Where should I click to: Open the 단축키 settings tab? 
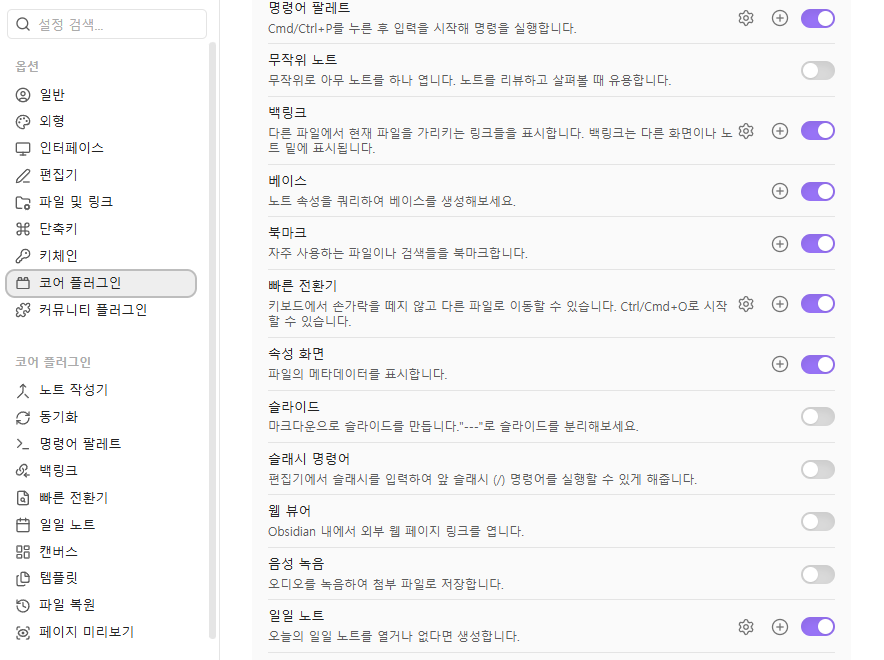101,229
